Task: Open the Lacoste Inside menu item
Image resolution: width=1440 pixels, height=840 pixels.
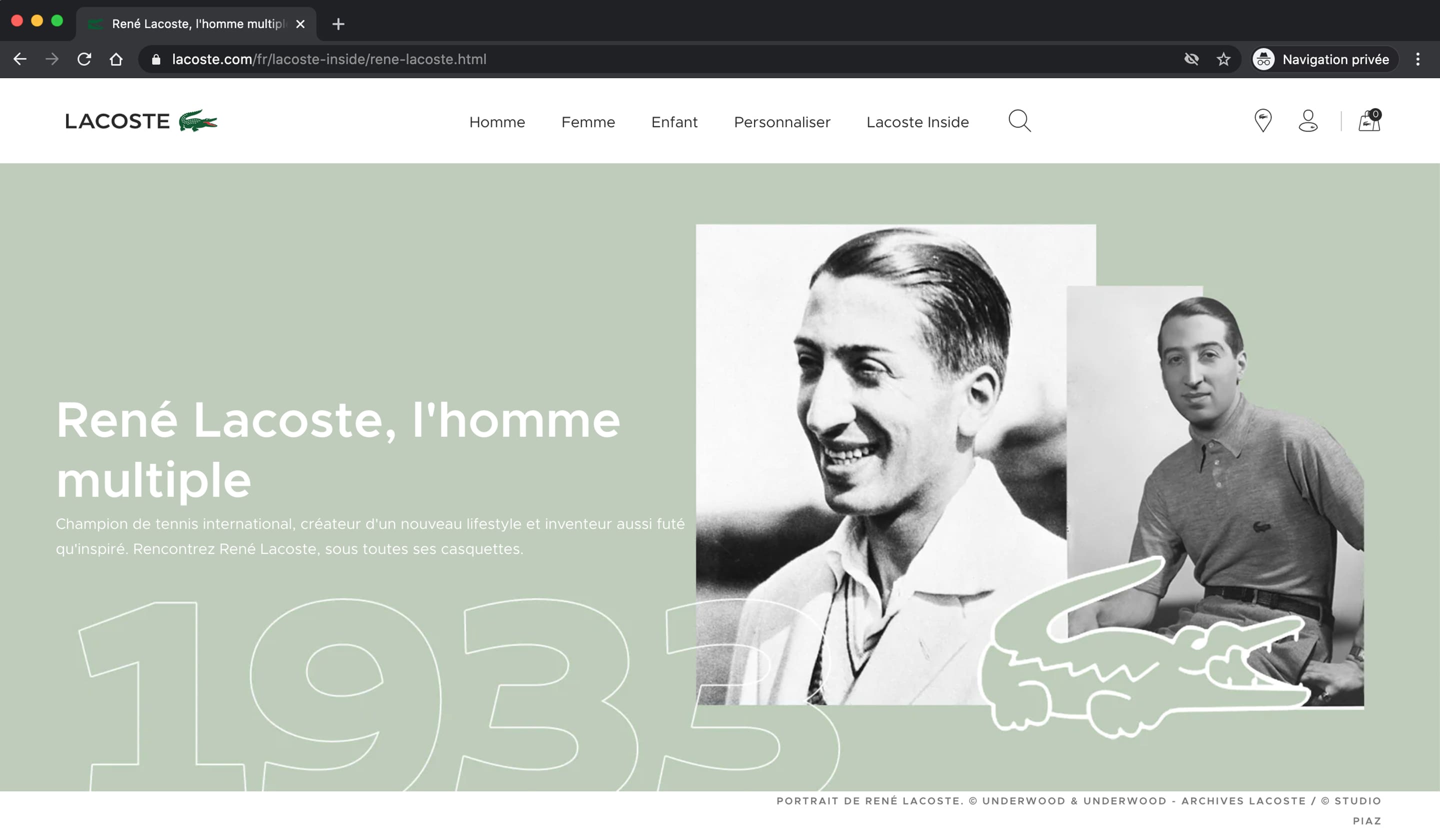Action: tap(917, 122)
